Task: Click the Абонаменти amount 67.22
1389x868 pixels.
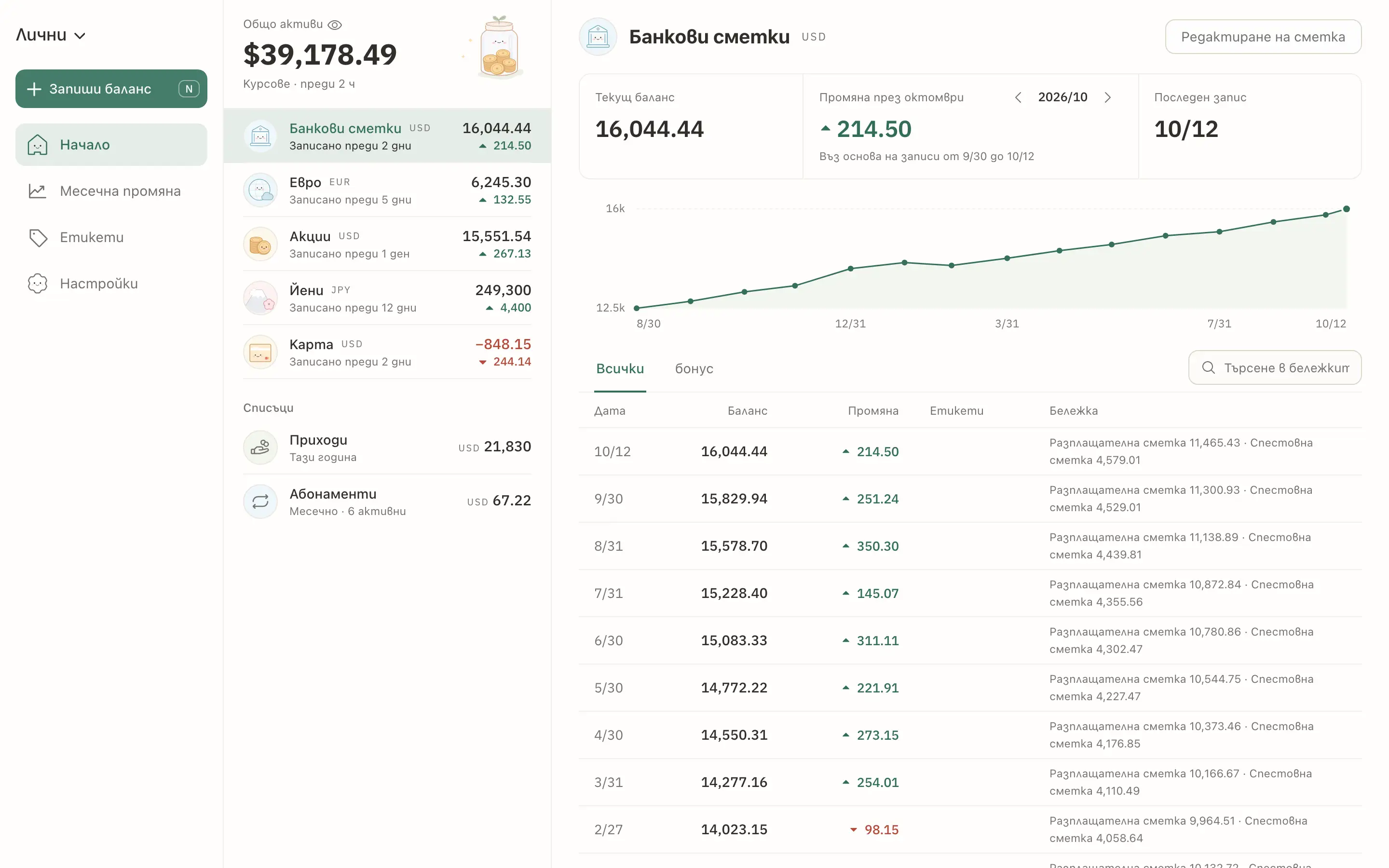Action: click(x=511, y=501)
